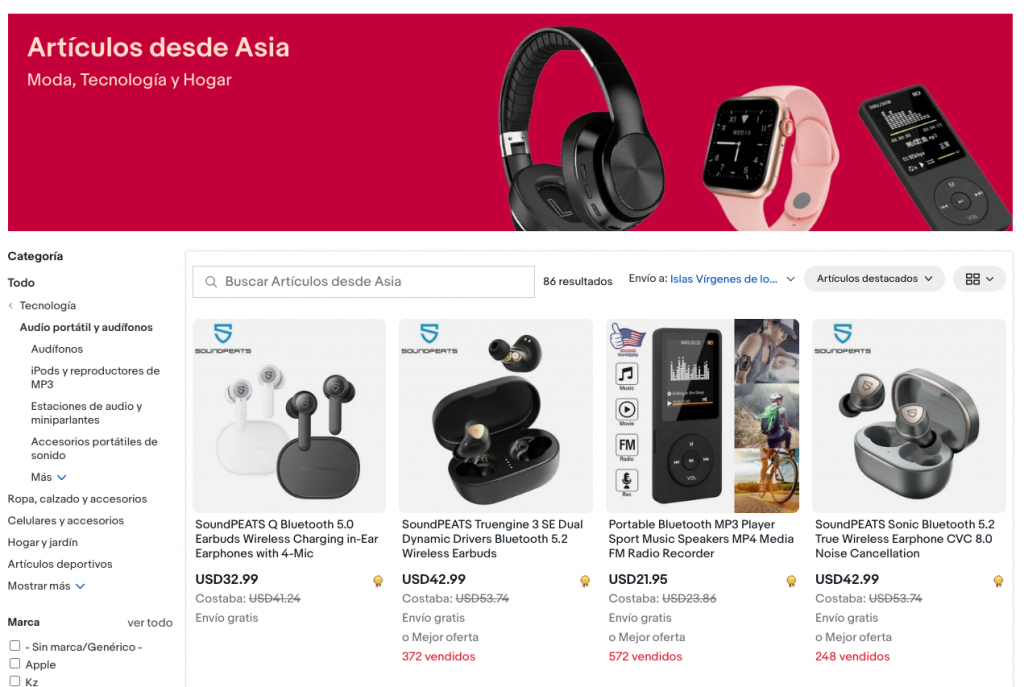Viewport: 1024px width, 687px height.
Task: Click the badge icon beside Truengine 3 SE price
Action: (585, 581)
